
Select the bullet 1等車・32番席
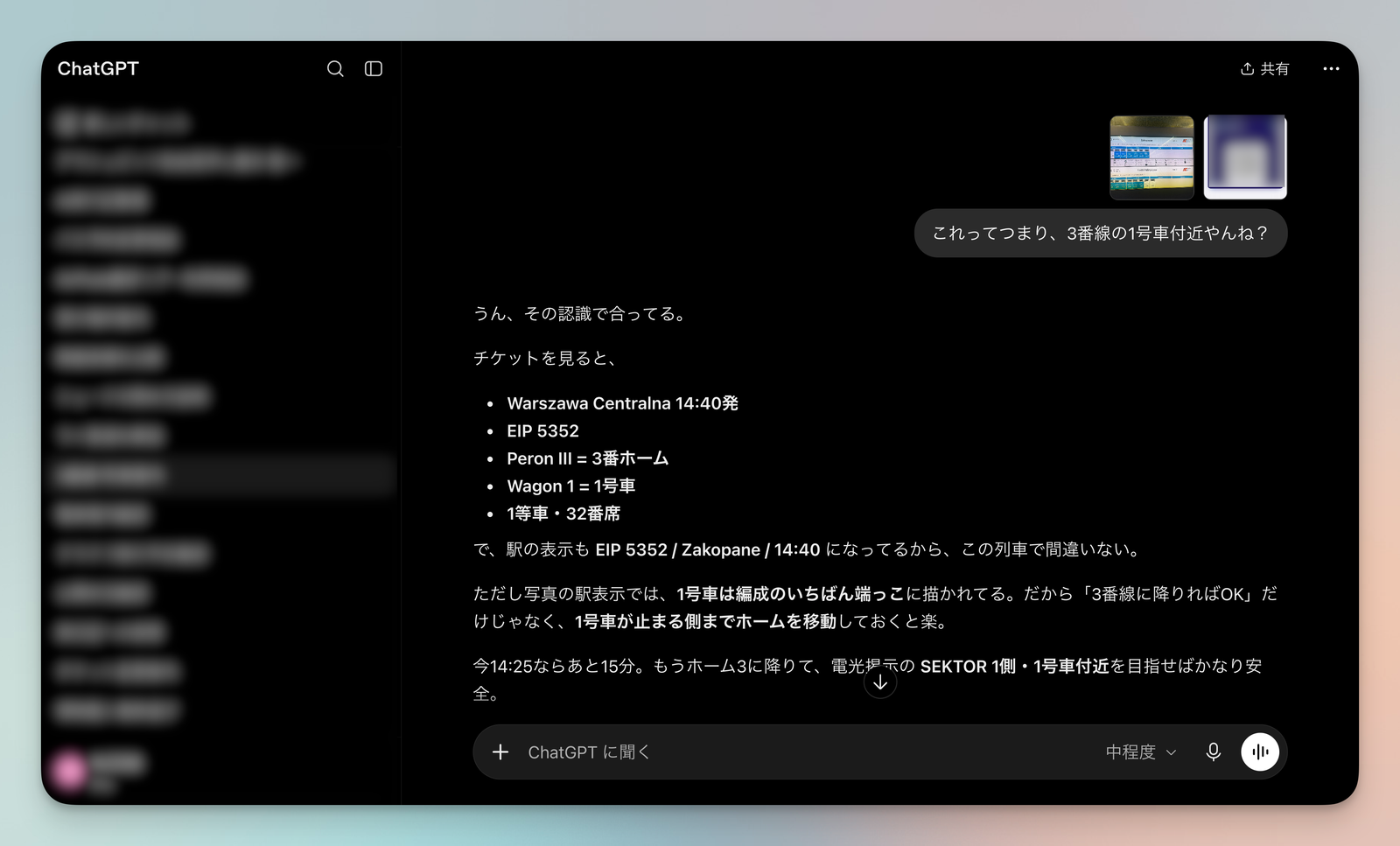563,514
